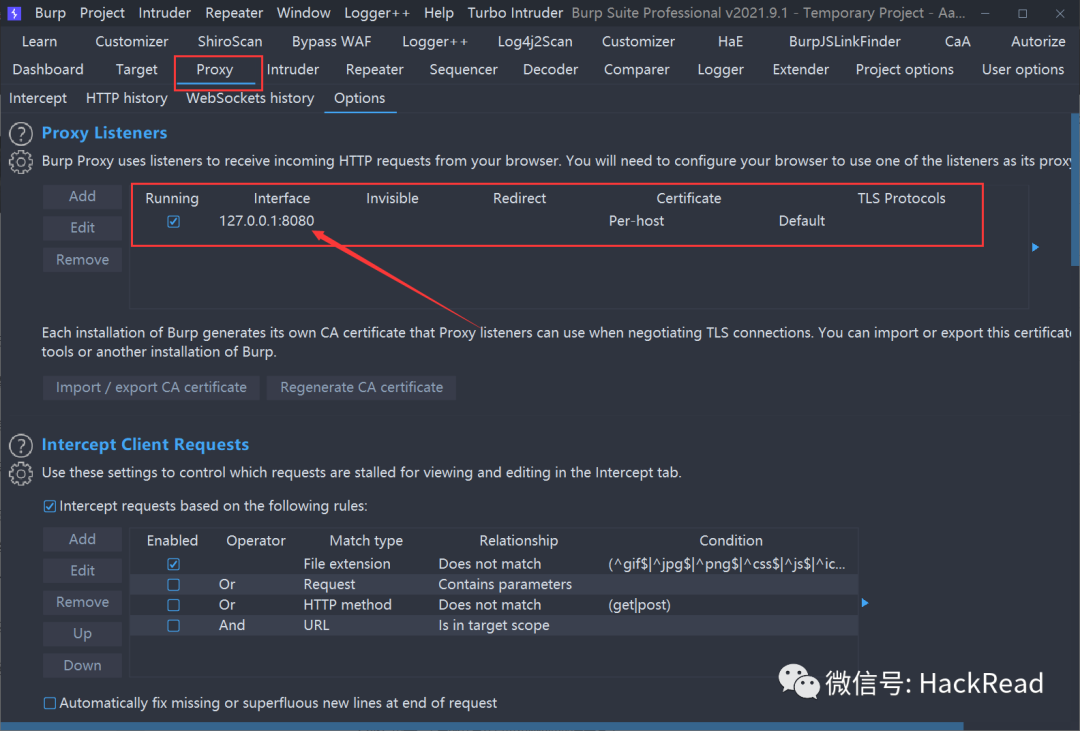The image size is (1080, 731).
Task: Switch to the Extender tab
Action: [x=800, y=70]
